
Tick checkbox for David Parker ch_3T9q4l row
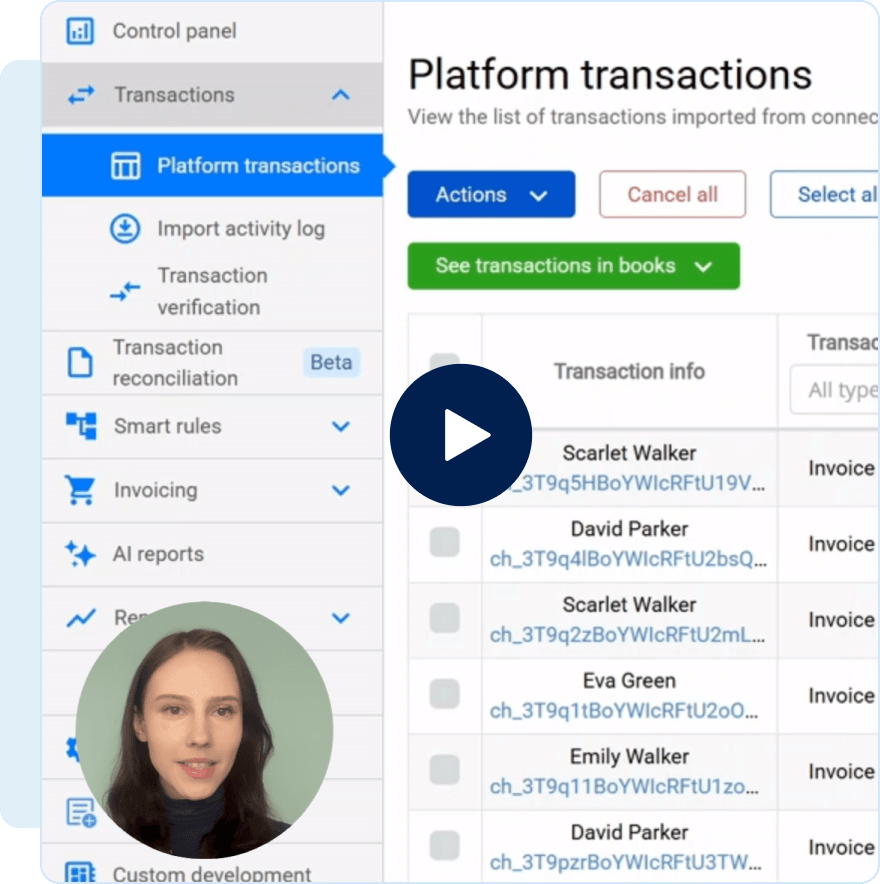coord(444,542)
